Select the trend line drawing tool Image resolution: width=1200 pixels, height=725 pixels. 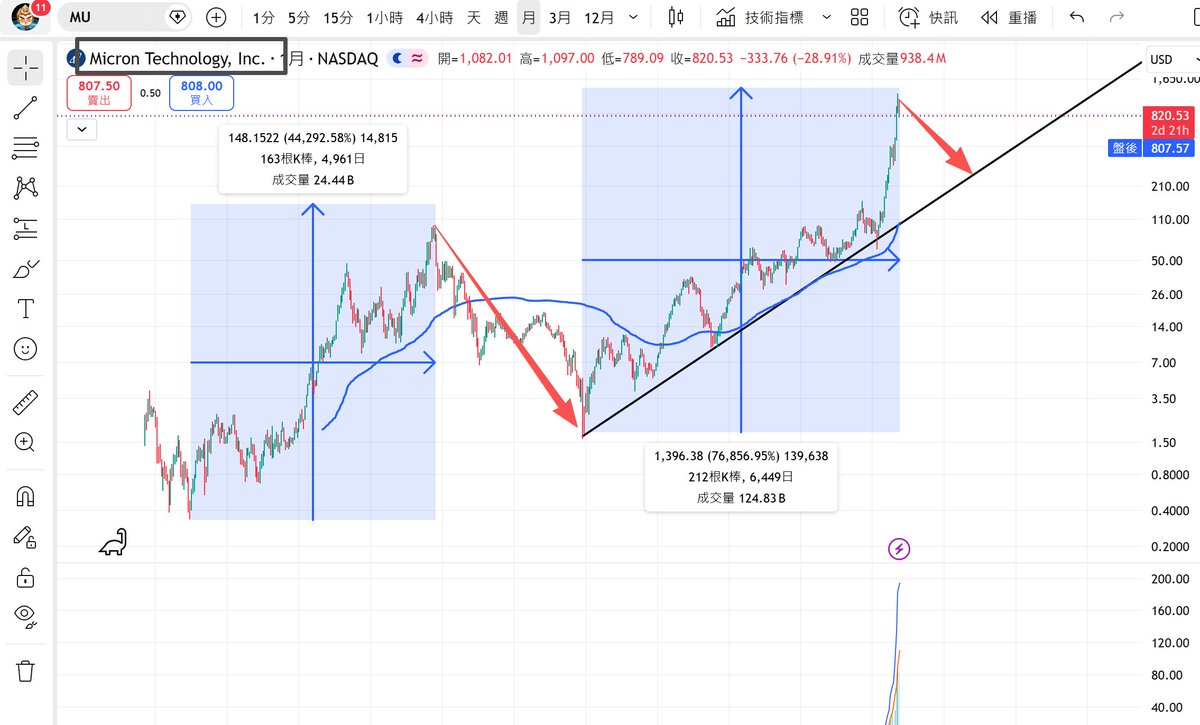click(x=26, y=109)
